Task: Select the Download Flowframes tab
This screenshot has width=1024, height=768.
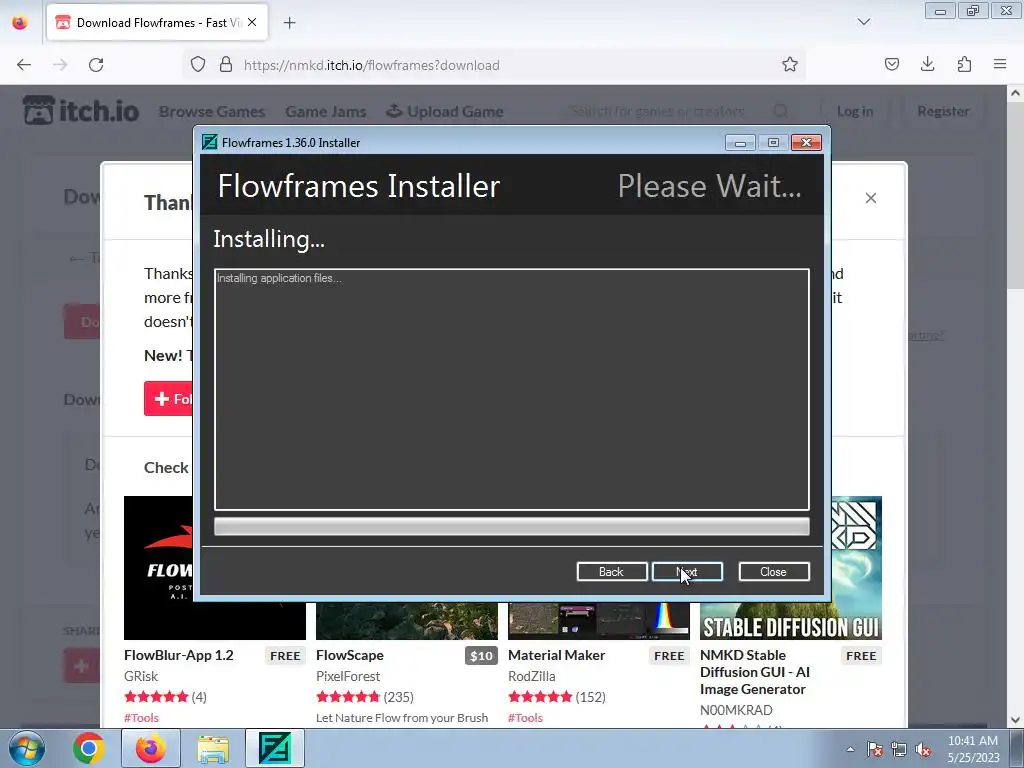Action: pos(157,22)
